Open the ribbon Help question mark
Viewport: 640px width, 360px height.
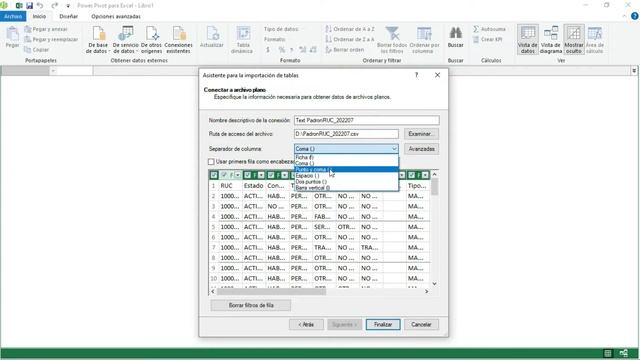pyautogui.click(x=634, y=16)
